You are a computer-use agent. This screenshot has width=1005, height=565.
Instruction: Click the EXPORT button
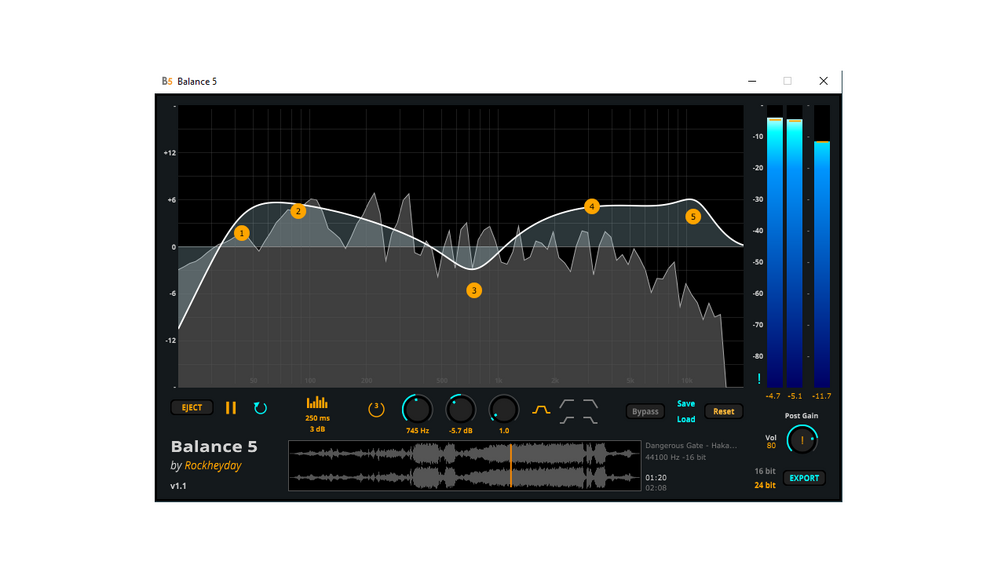(x=804, y=478)
